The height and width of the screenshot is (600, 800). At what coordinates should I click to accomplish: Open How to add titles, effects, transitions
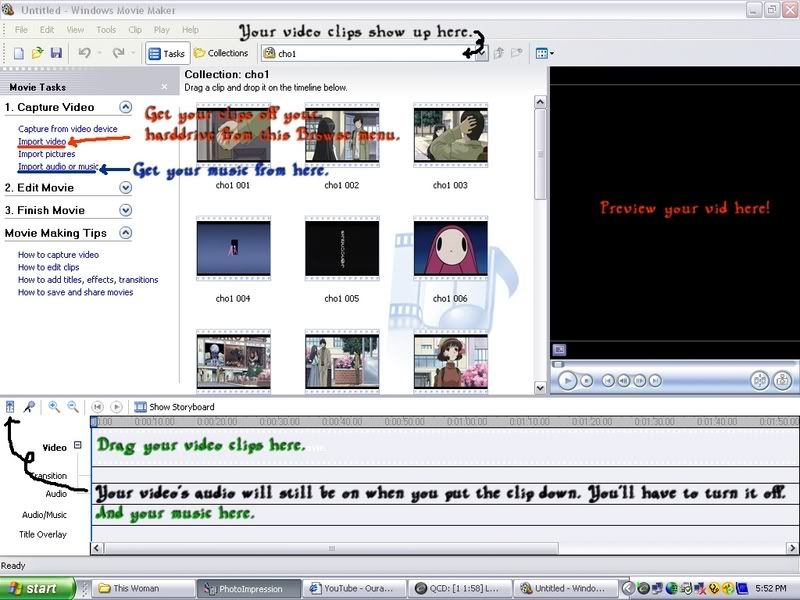click(88, 280)
